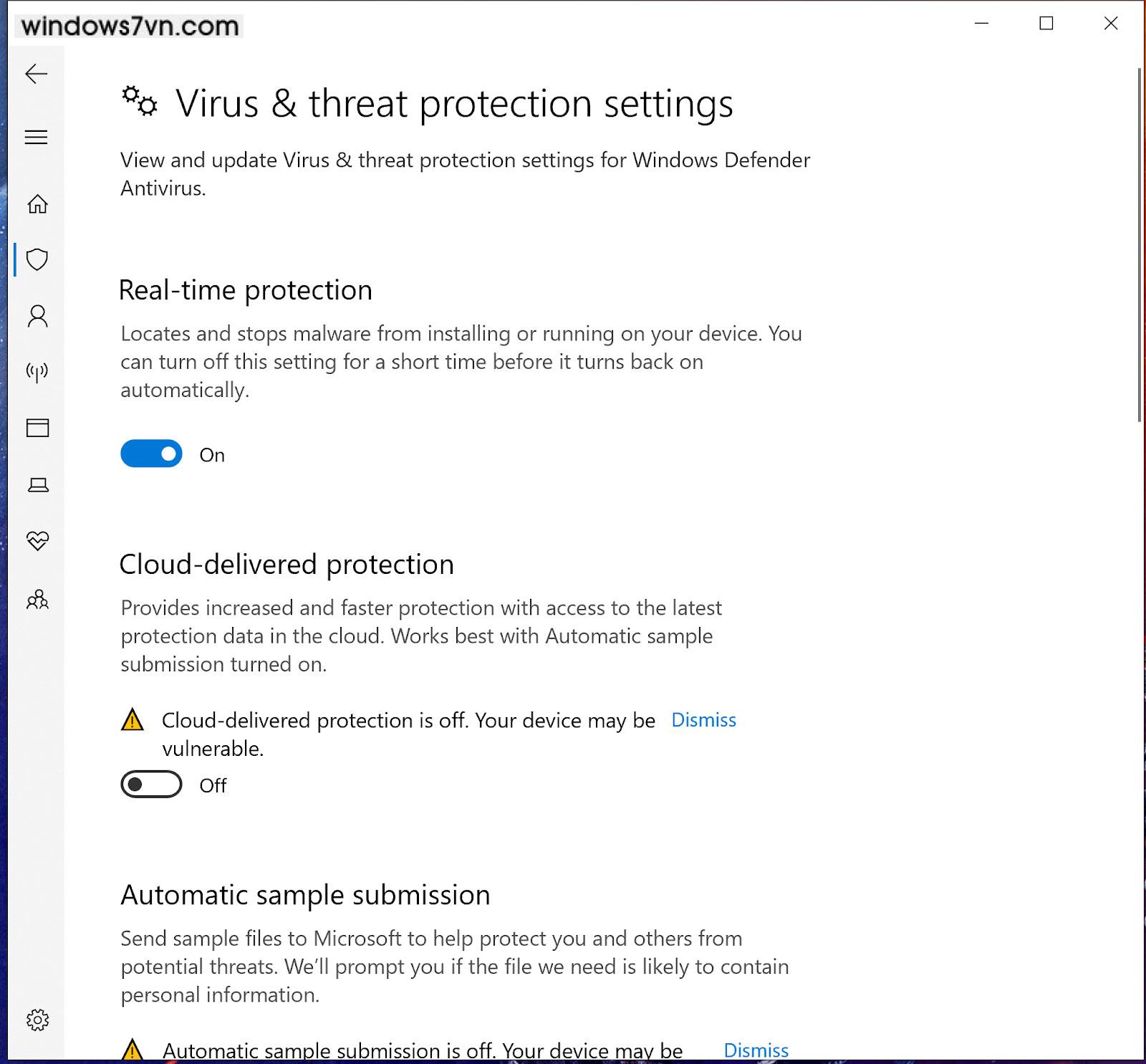The width and height of the screenshot is (1146, 1064).
Task: Click the vertical scrollbar thumb
Action: 1139,244
